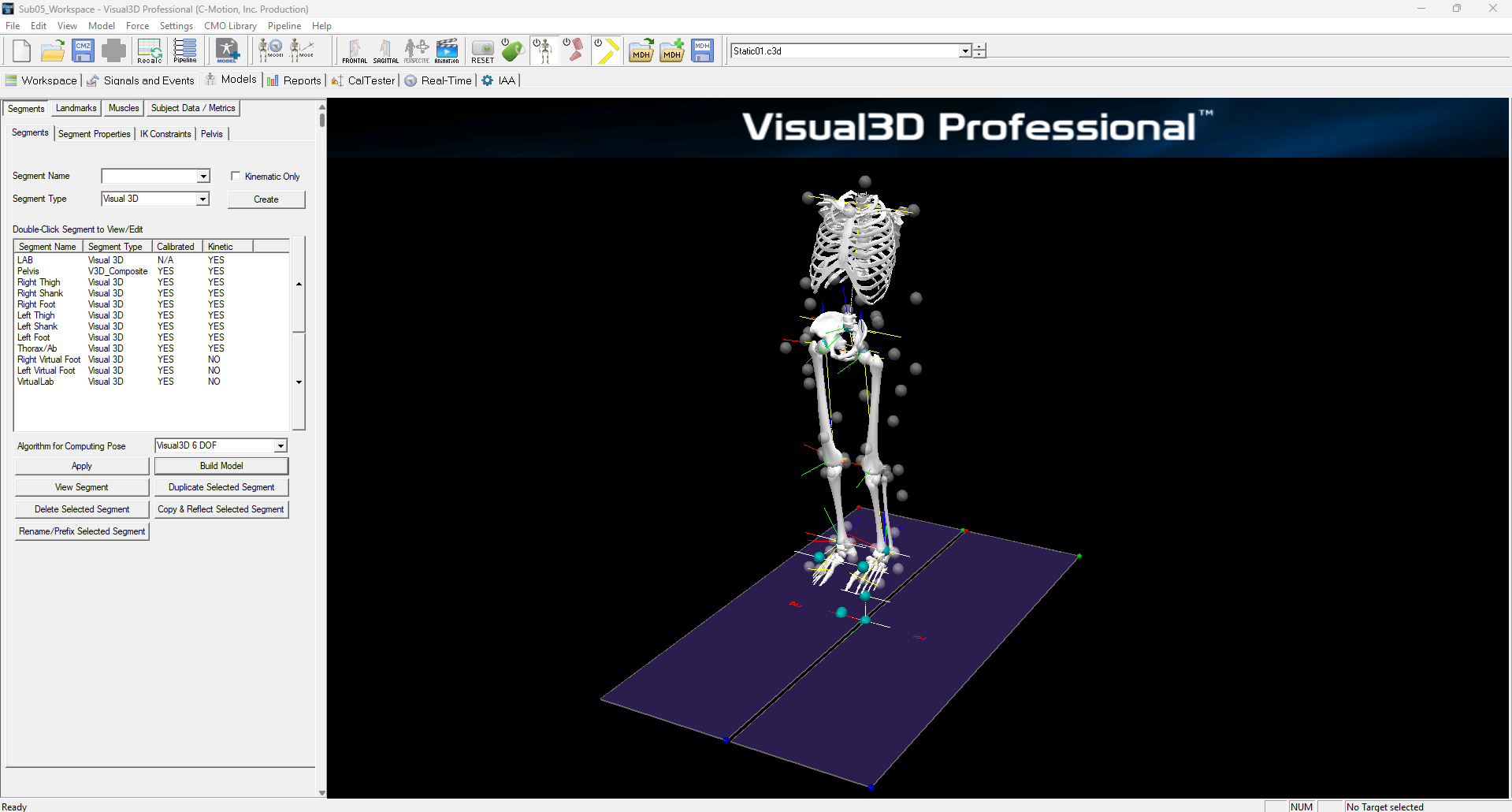Click the Animation clapperboard icon
The width and height of the screenshot is (1512, 812).
447,50
